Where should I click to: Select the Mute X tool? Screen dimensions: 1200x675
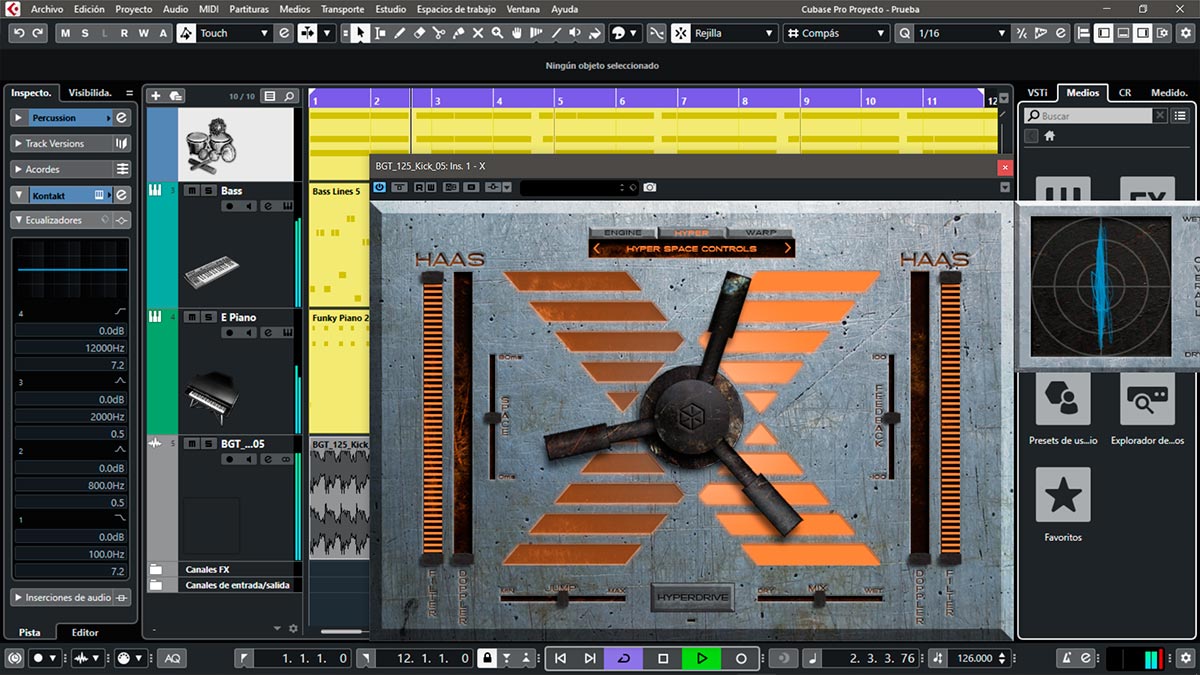click(x=478, y=33)
